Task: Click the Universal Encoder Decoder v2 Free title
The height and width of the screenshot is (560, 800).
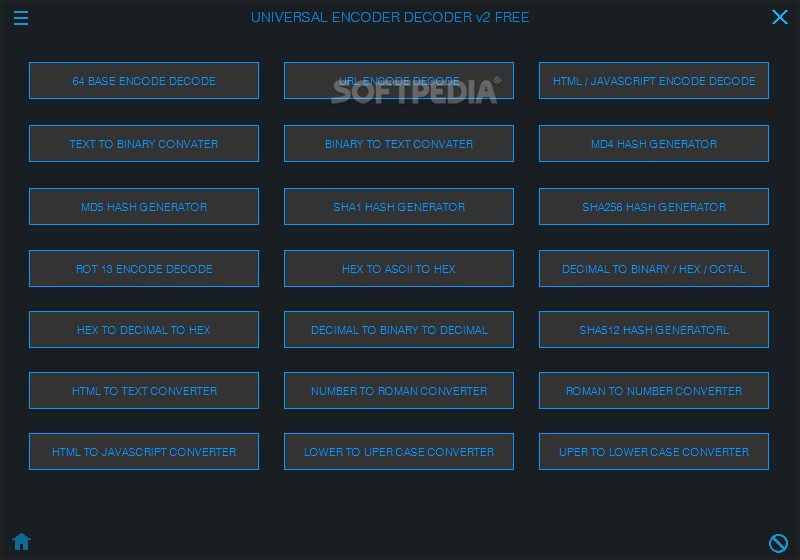Action: pyautogui.click(x=390, y=17)
